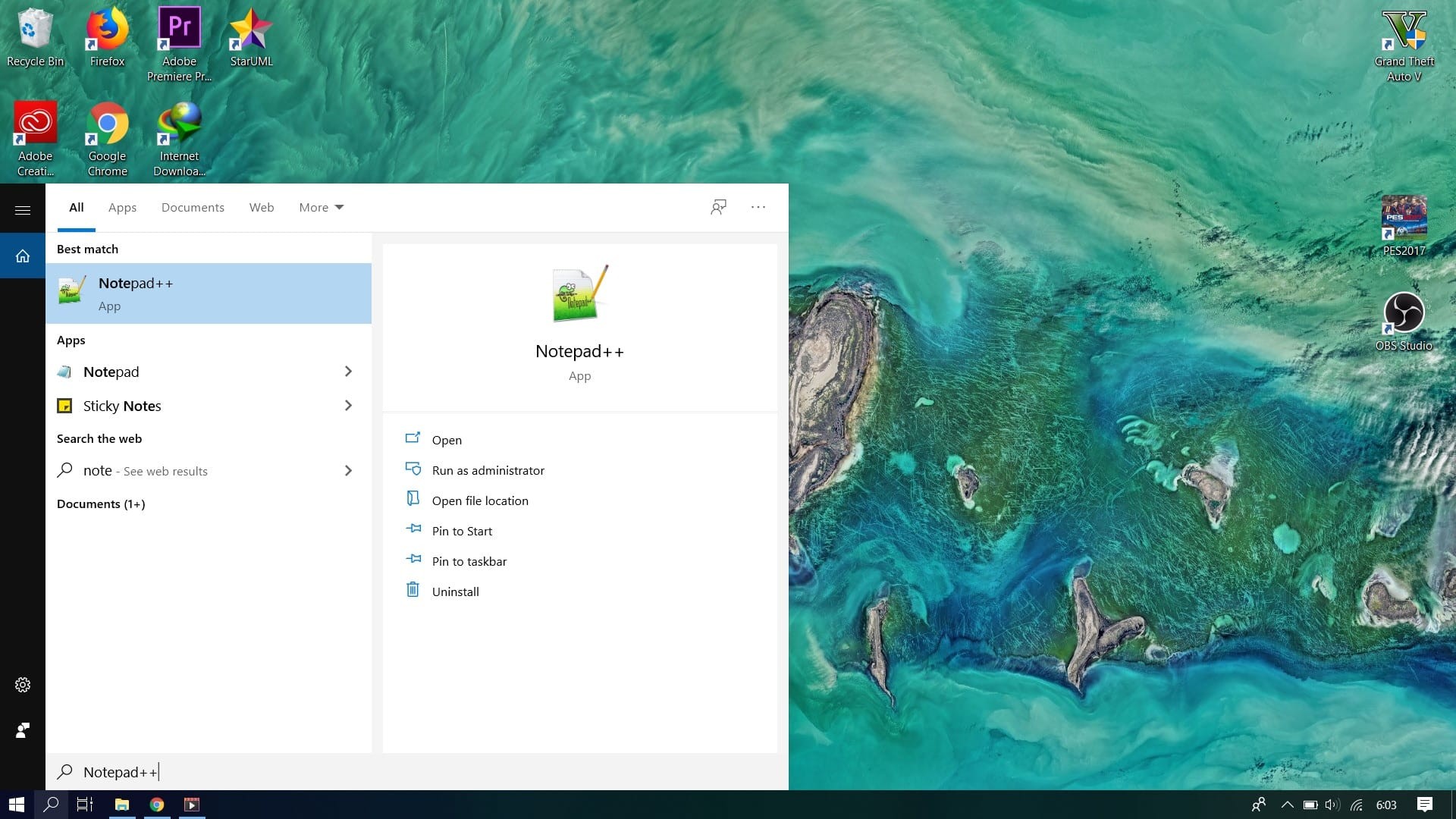This screenshot has height=819, width=1456.
Task: Select the Google Chrome desktop shortcut
Action: [x=107, y=139]
